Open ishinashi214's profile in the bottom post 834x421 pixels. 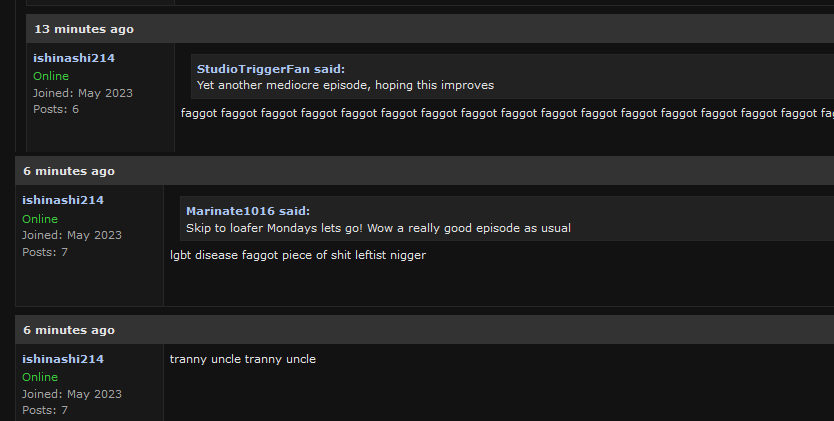pyautogui.click(x=63, y=359)
